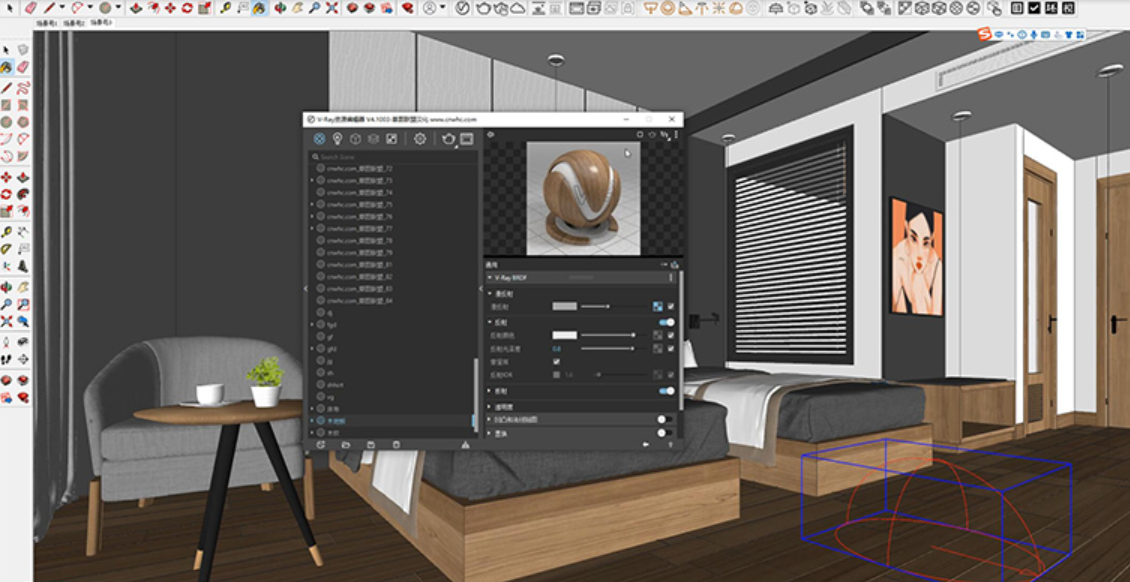This screenshot has width=1130, height=582.
Task: Open V-Ray render settings gear icon
Action: click(420, 139)
